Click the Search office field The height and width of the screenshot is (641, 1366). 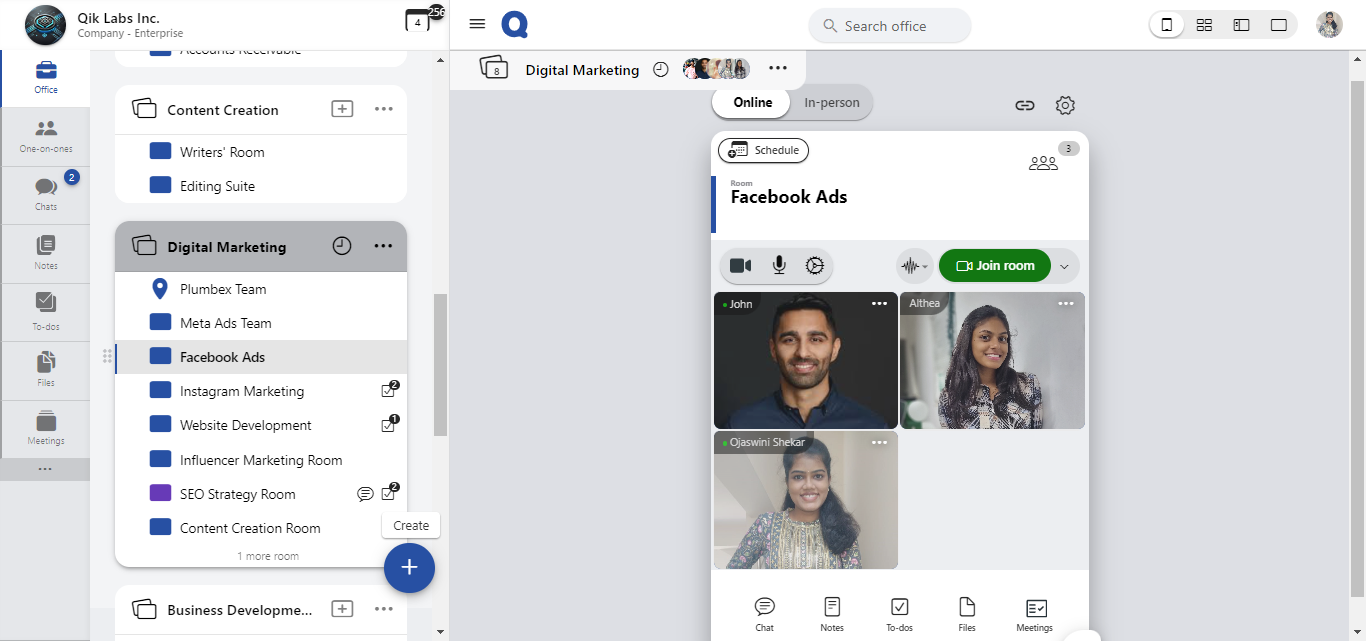pyautogui.click(x=889, y=26)
